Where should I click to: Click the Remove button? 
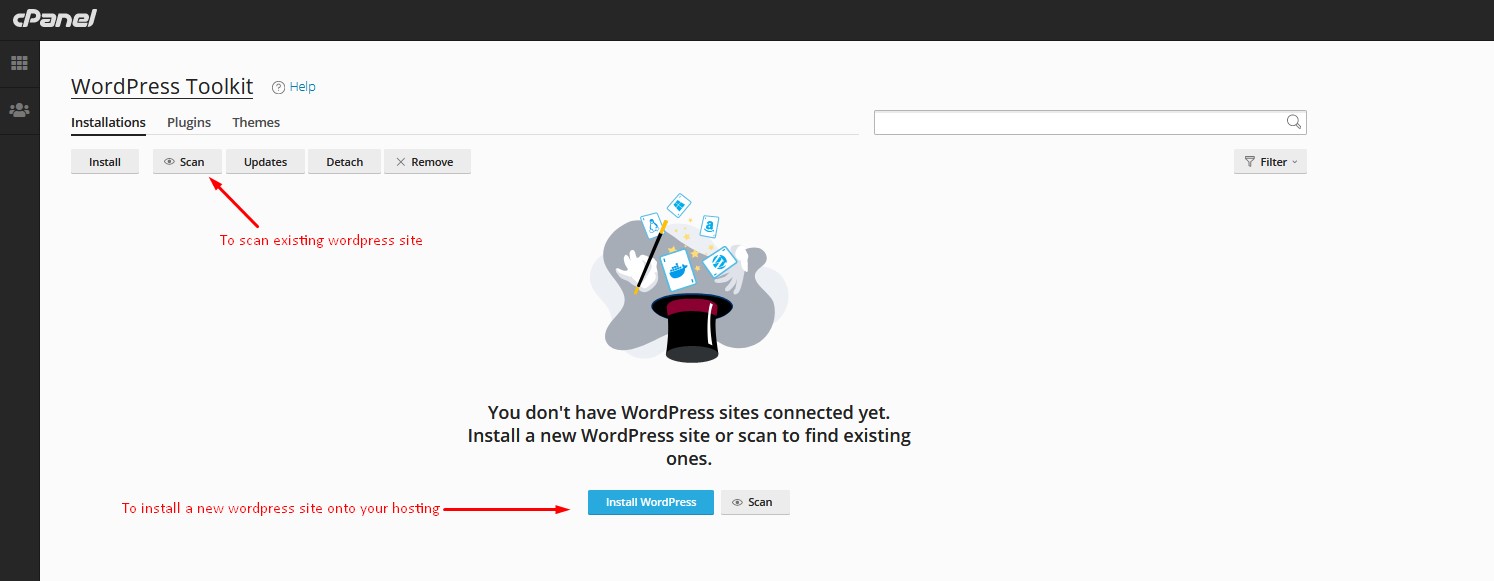(x=427, y=162)
